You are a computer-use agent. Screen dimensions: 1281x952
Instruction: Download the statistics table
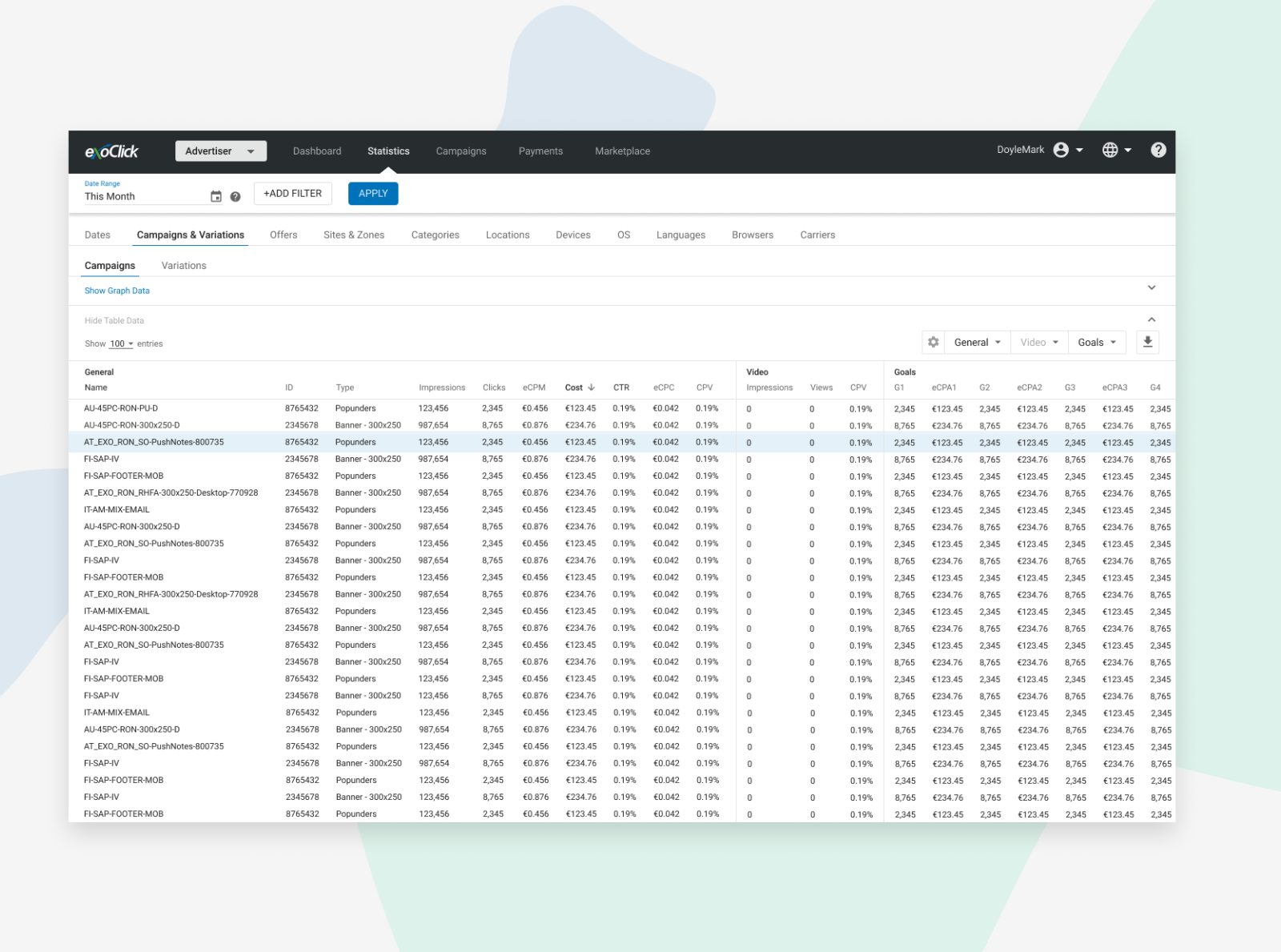[1148, 342]
